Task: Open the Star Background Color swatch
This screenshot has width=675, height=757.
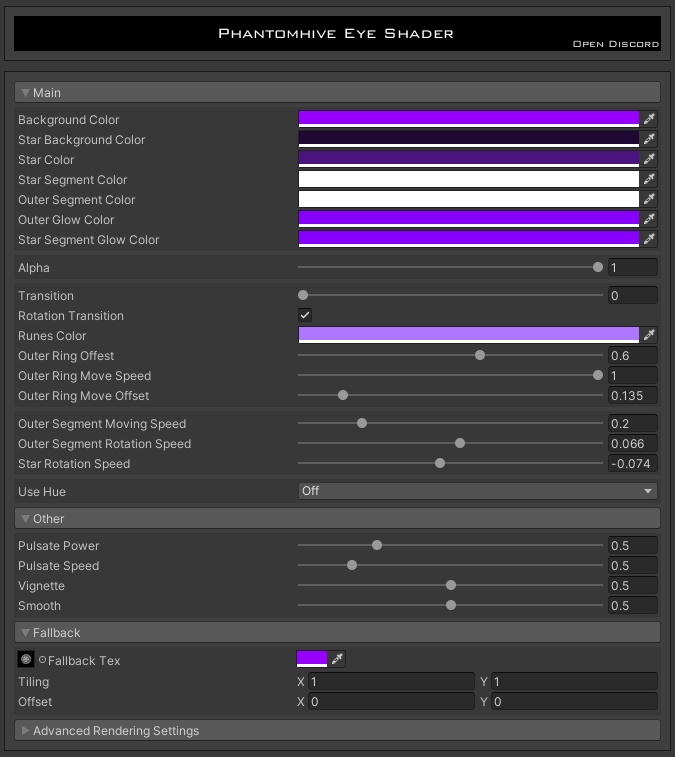Action: (469, 139)
